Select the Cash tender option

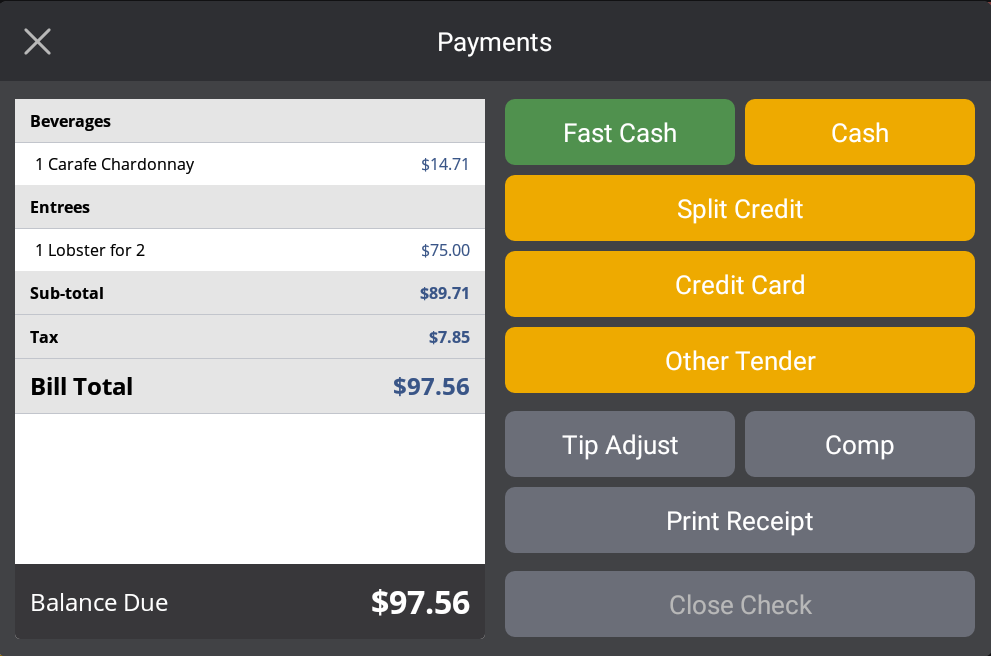[859, 131]
